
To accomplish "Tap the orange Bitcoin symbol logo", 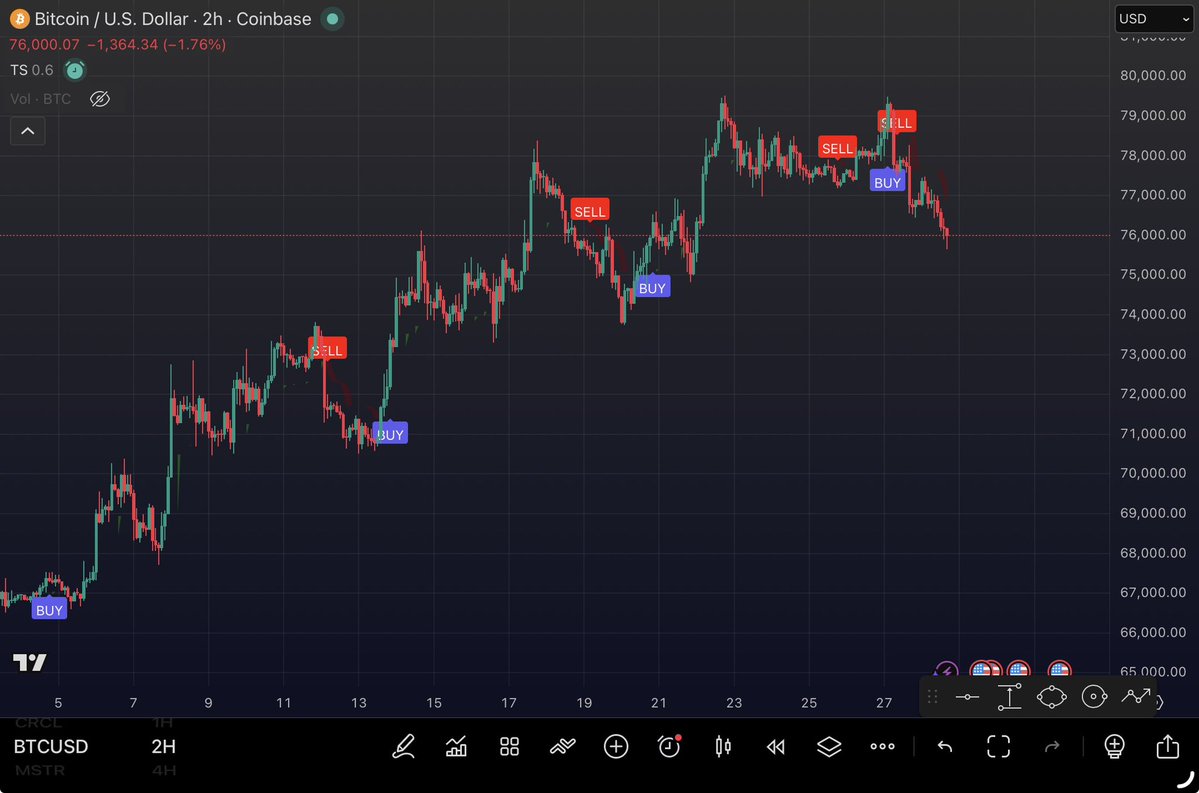I will pyautogui.click(x=19, y=18).
